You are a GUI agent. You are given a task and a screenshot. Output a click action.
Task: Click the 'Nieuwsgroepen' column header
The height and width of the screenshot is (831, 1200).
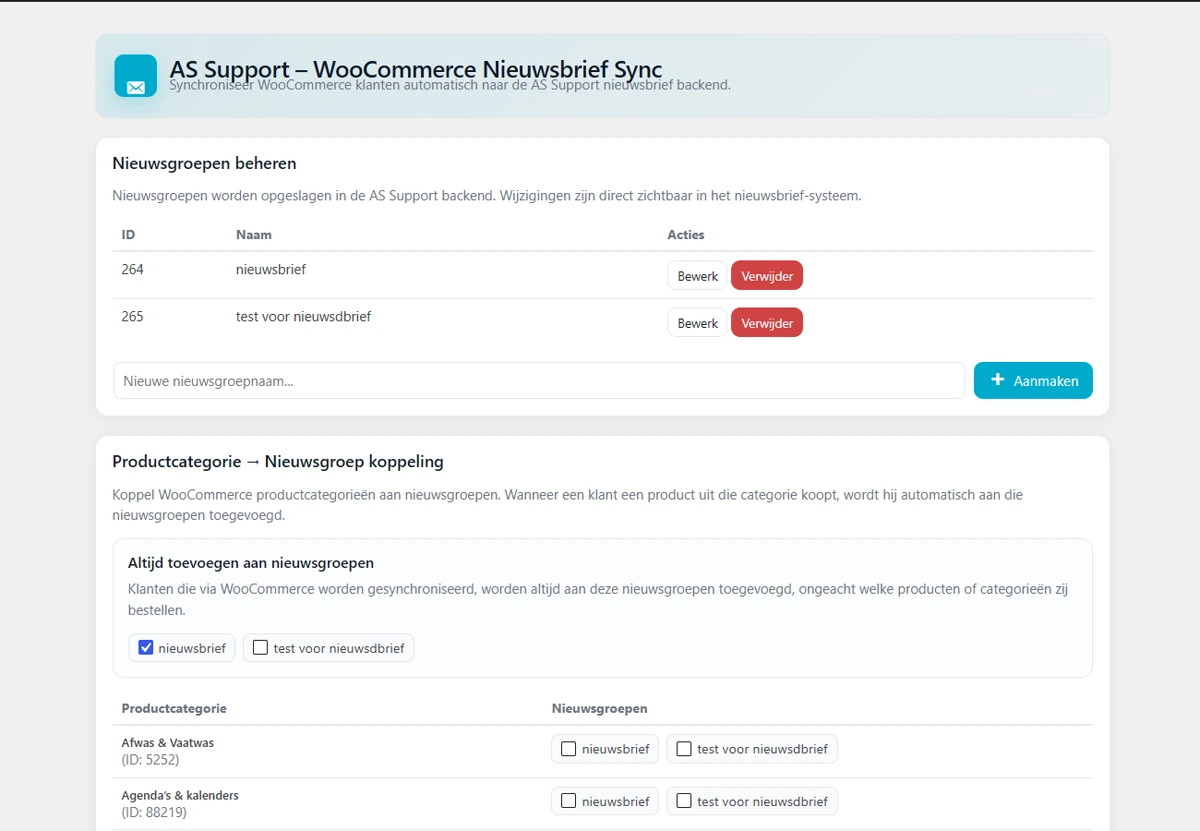600,708
